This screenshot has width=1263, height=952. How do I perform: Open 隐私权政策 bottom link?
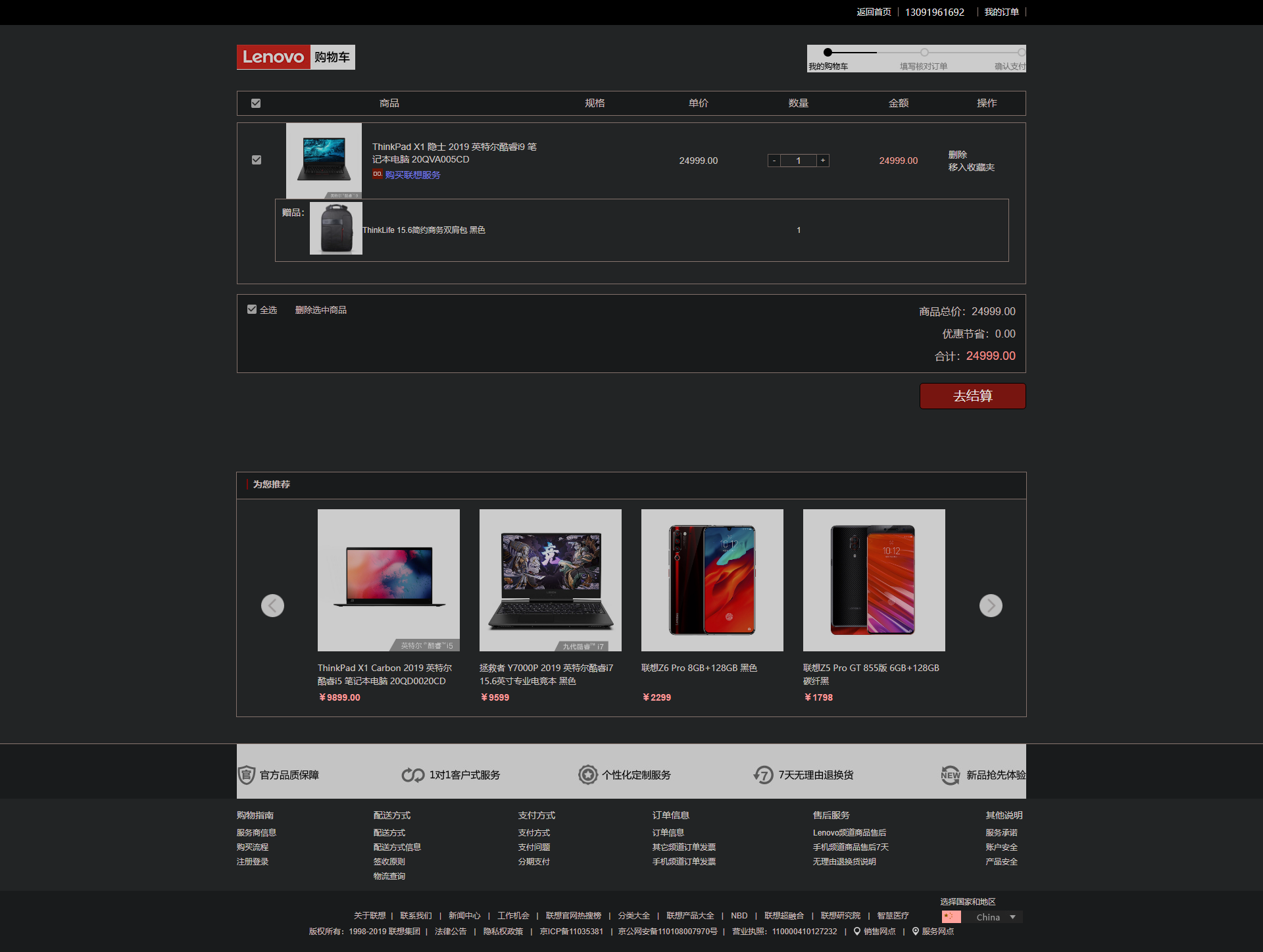tap(503, 932)
